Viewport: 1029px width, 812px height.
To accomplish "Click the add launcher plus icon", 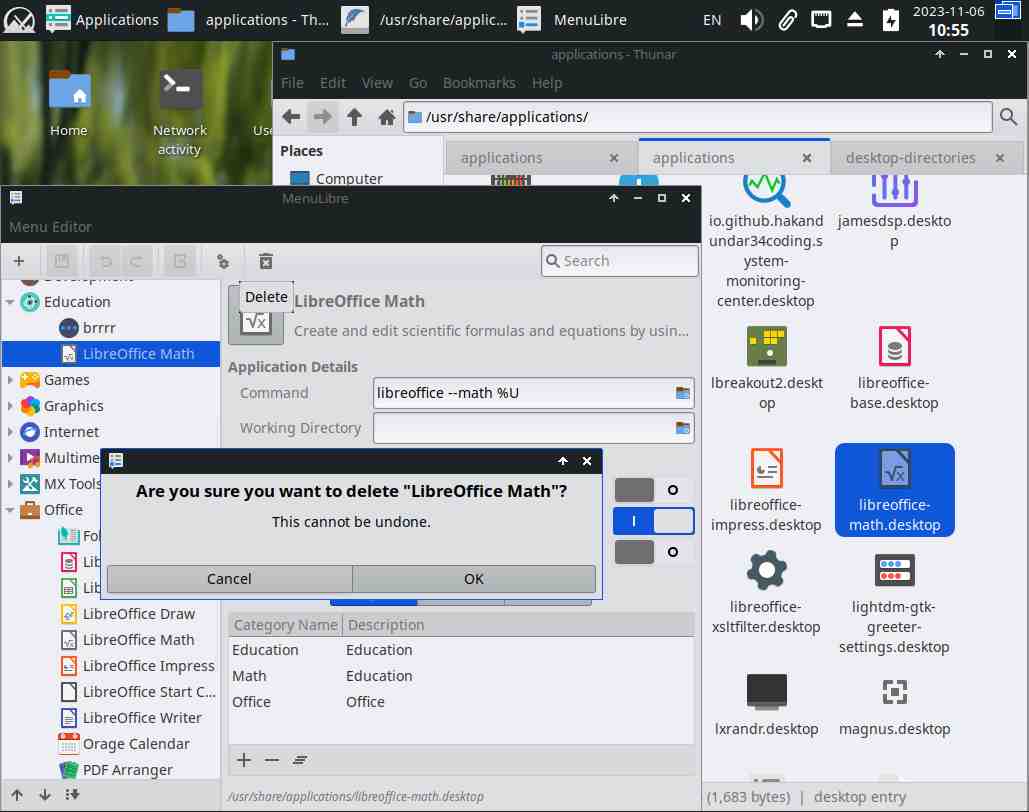I will click(19, 261).
